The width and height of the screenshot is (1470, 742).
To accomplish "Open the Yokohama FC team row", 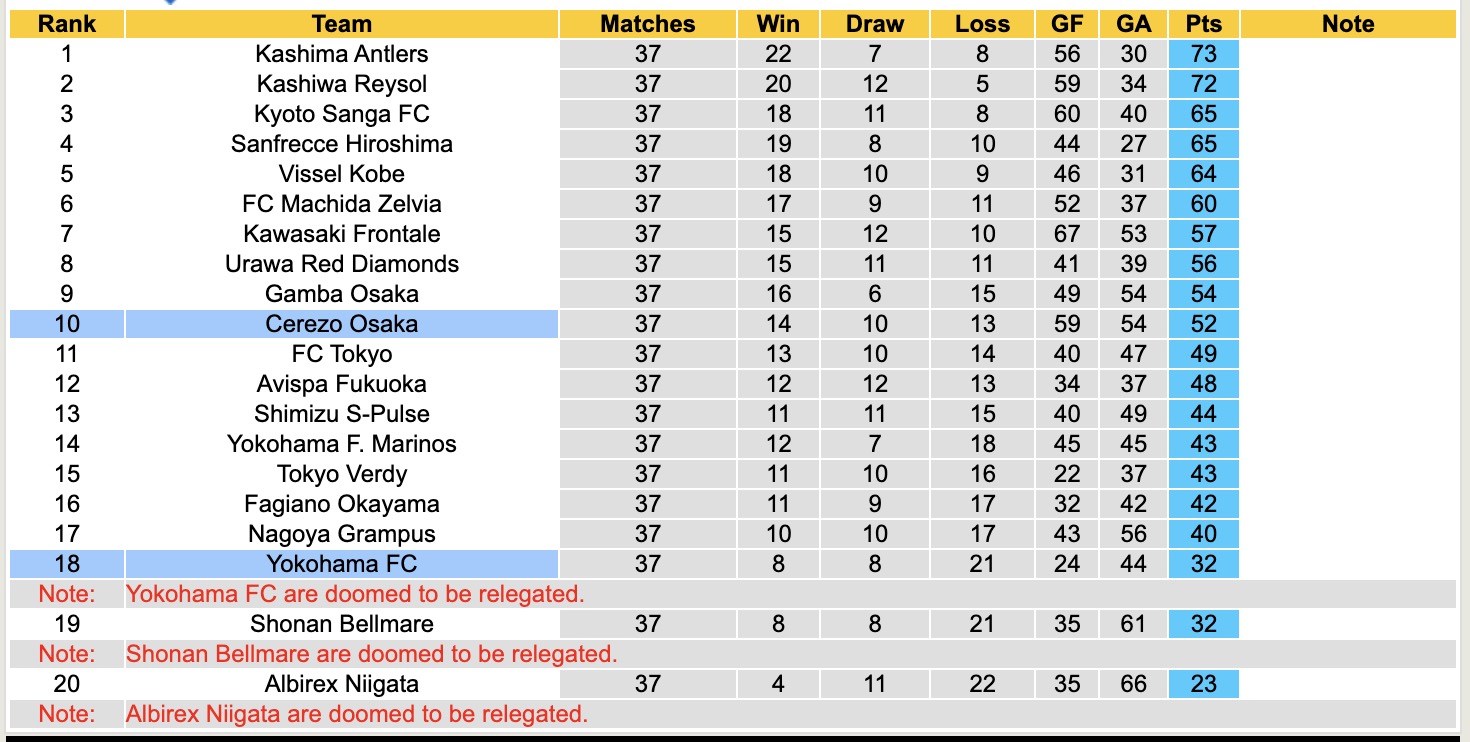I will [x=341, y=564].
